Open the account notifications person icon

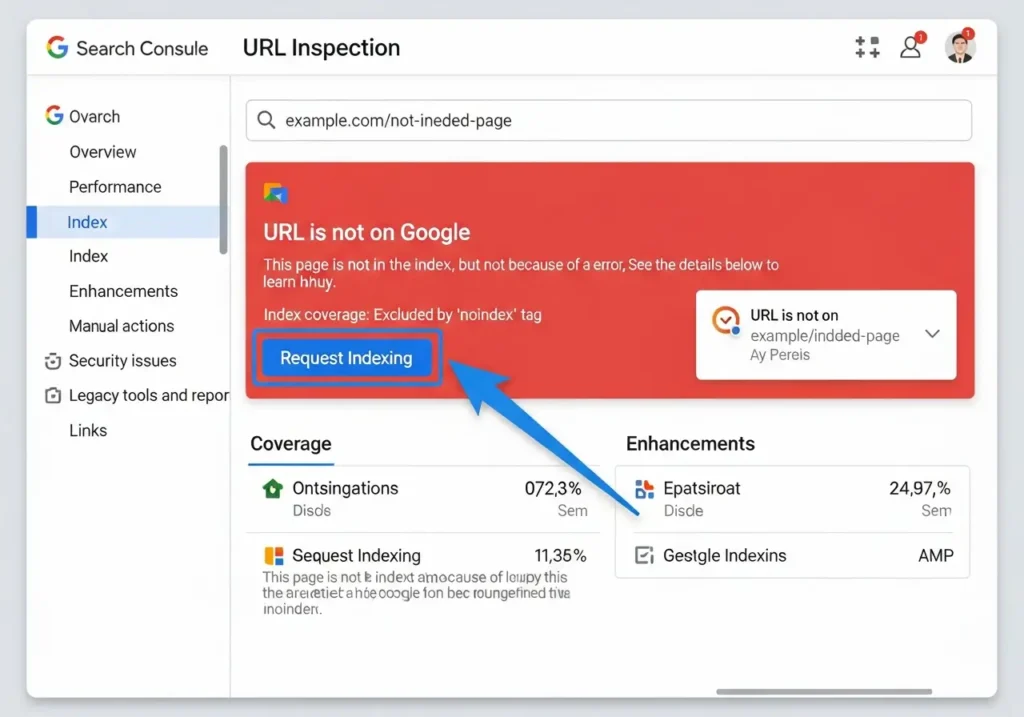(x=911, y=47)
